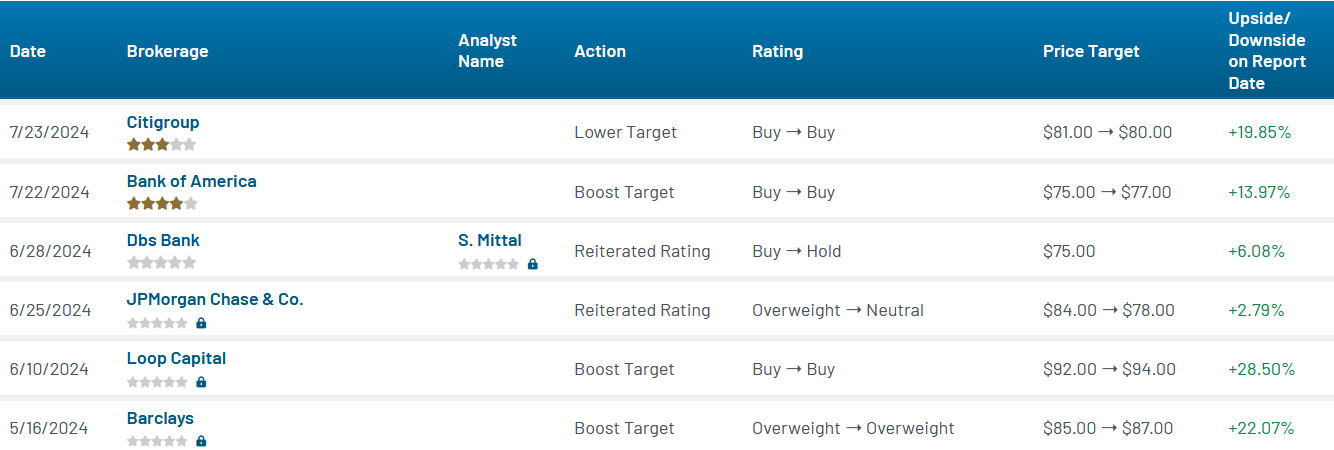Sort by Upside/Downside on Report Date header
The image size is (1334, 450).
(1267, 51)
